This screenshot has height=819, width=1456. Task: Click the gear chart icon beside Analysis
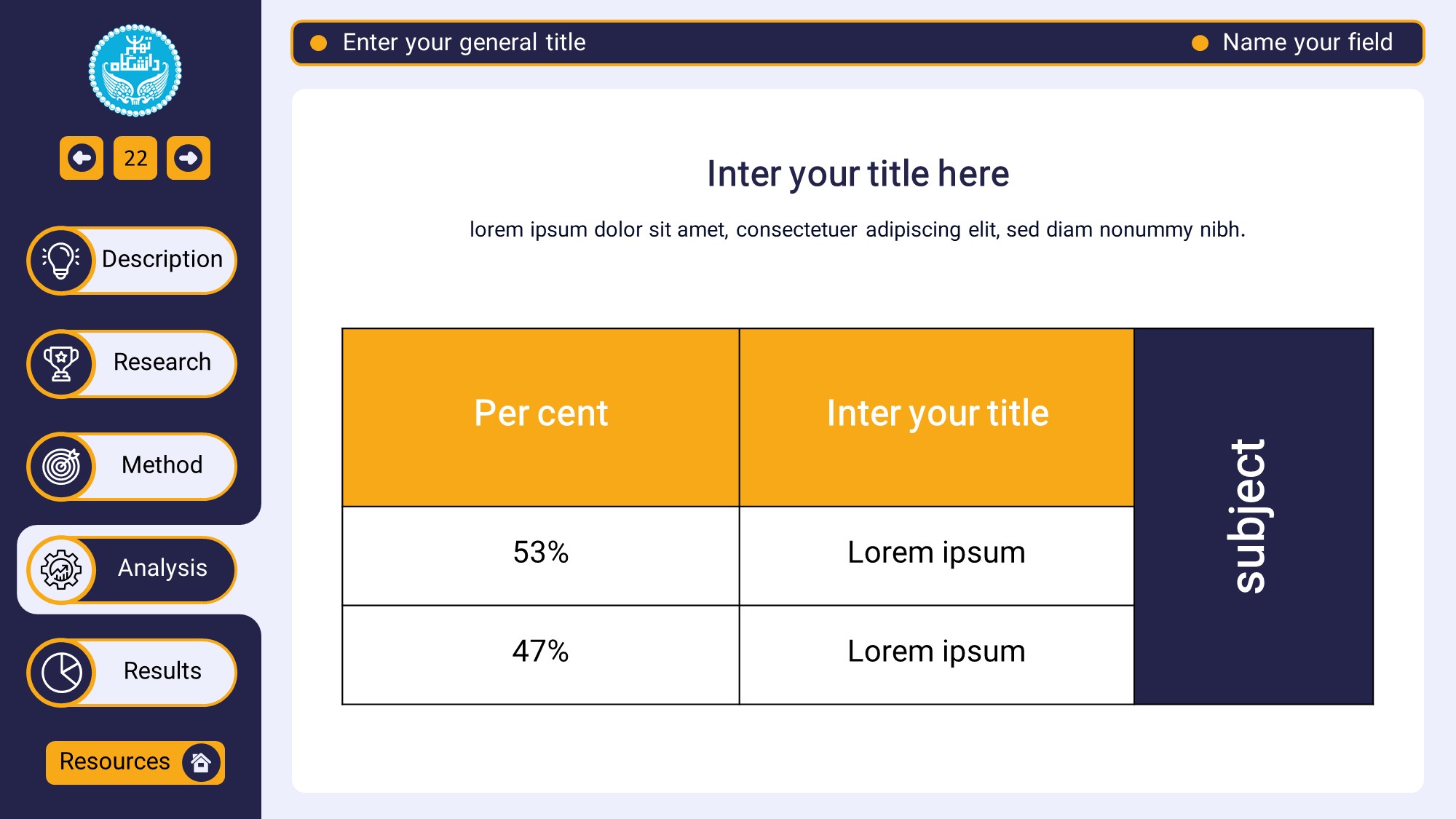(x=62, y=569)
